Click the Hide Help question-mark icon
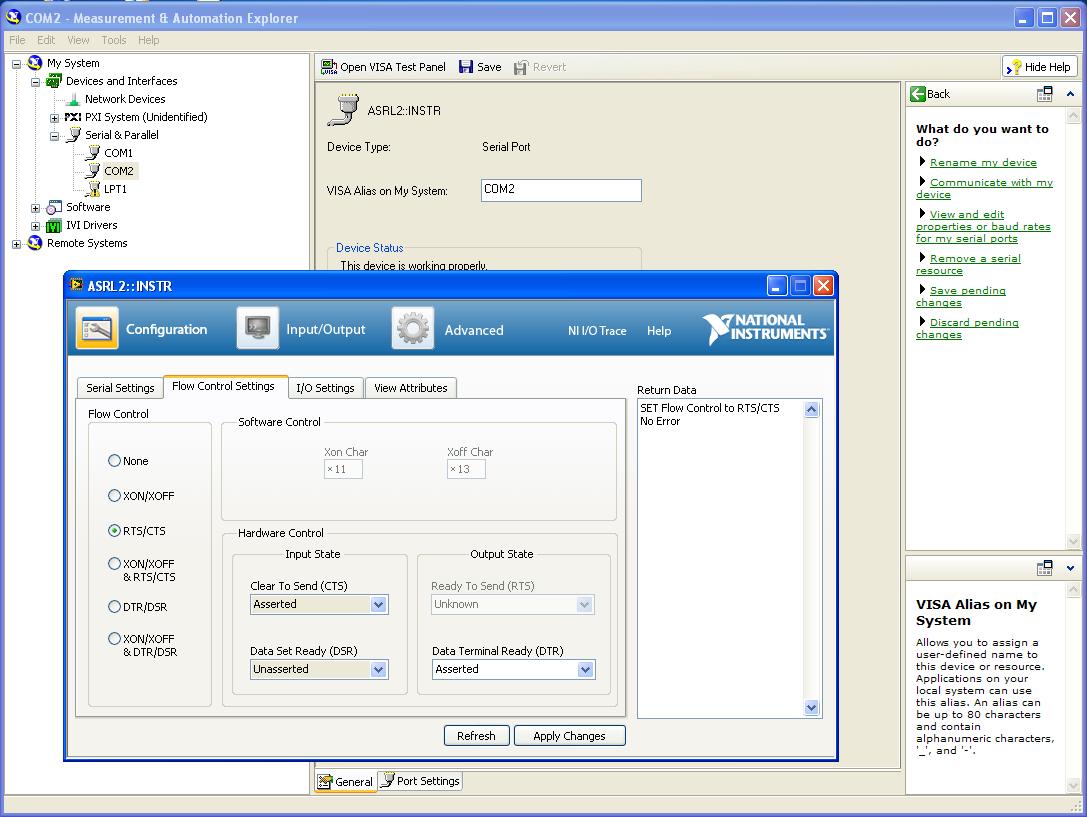Image resolution: width=1087 pixels, height=817 pixels. pos(1014,67)
